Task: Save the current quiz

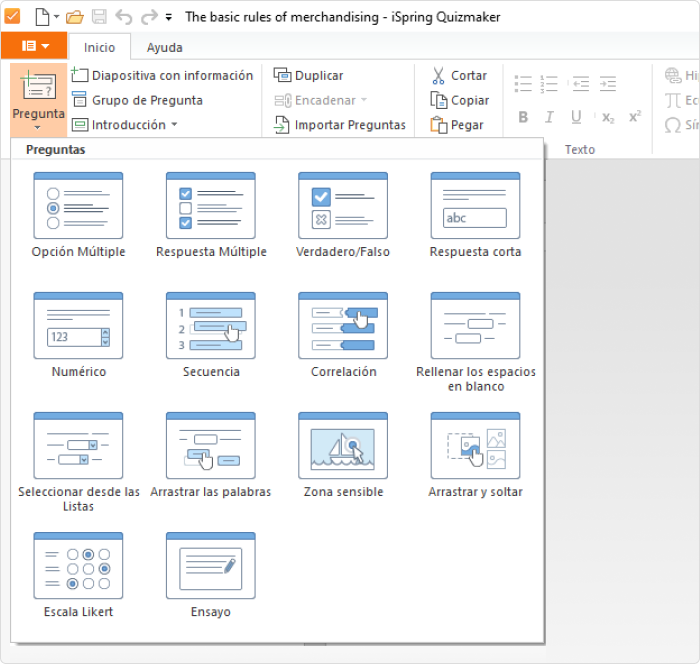Action: tap(99, 17)
